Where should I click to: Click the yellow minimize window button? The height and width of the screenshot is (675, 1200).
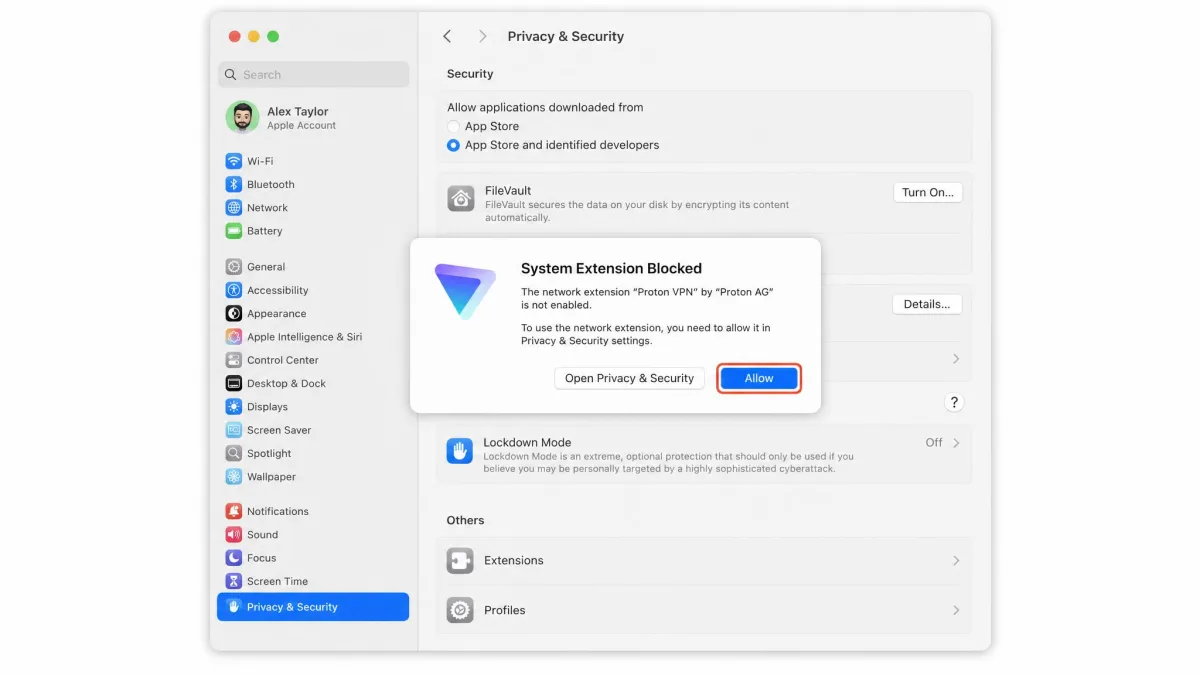point(254,37)
